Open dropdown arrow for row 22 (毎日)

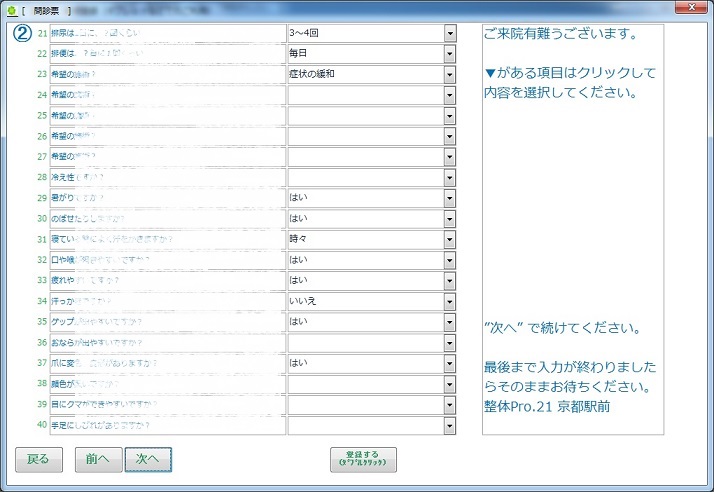coord(450,54)
